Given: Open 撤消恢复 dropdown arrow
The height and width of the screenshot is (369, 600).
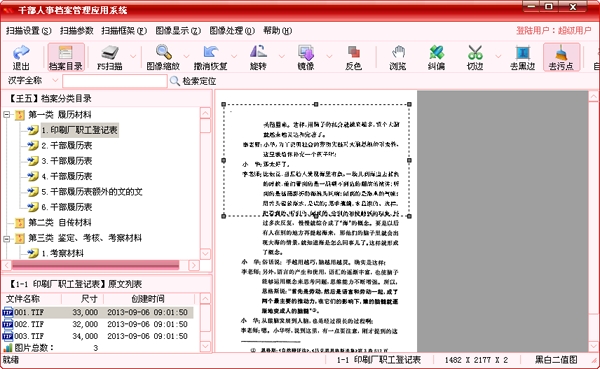Looking at the screenshot, I should pyautogui.click(x=234, y=57).
